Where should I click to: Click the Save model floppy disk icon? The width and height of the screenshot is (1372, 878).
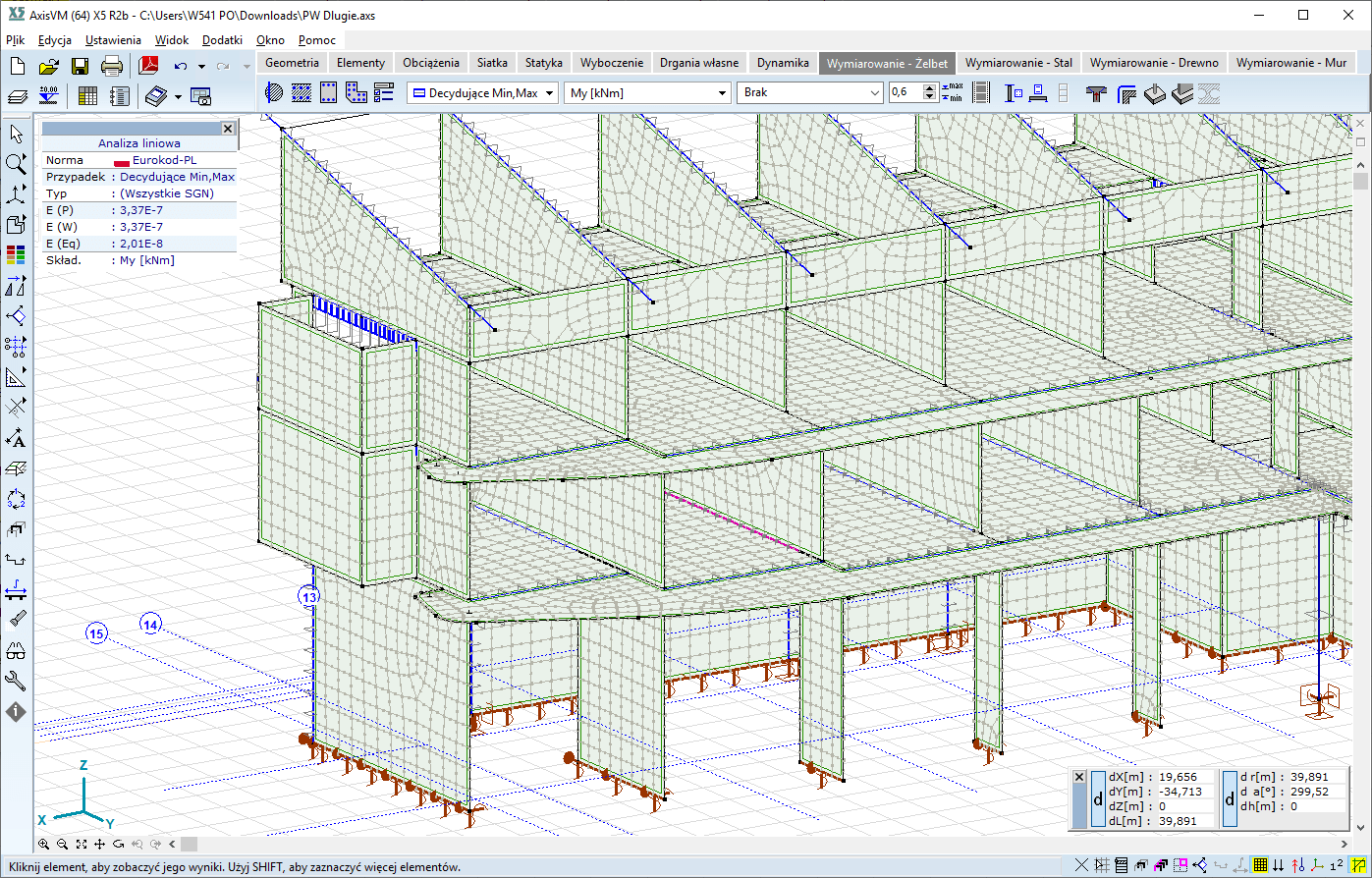click(x=80, y=67)
